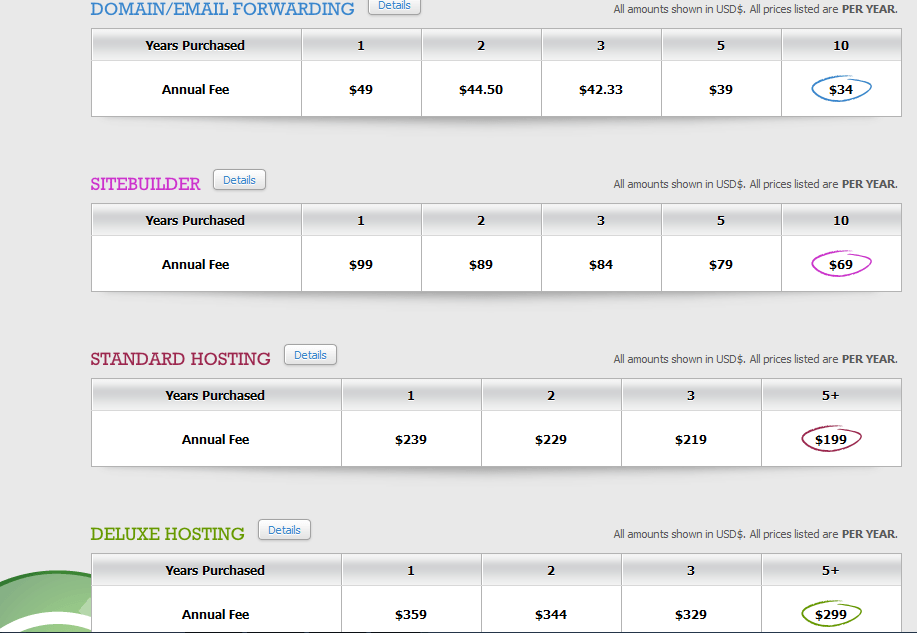The height and width of the screenshot is (633, 917).
Task: Select the $359 Deluxe Hosting fee
Action: [x=411, y=614]
